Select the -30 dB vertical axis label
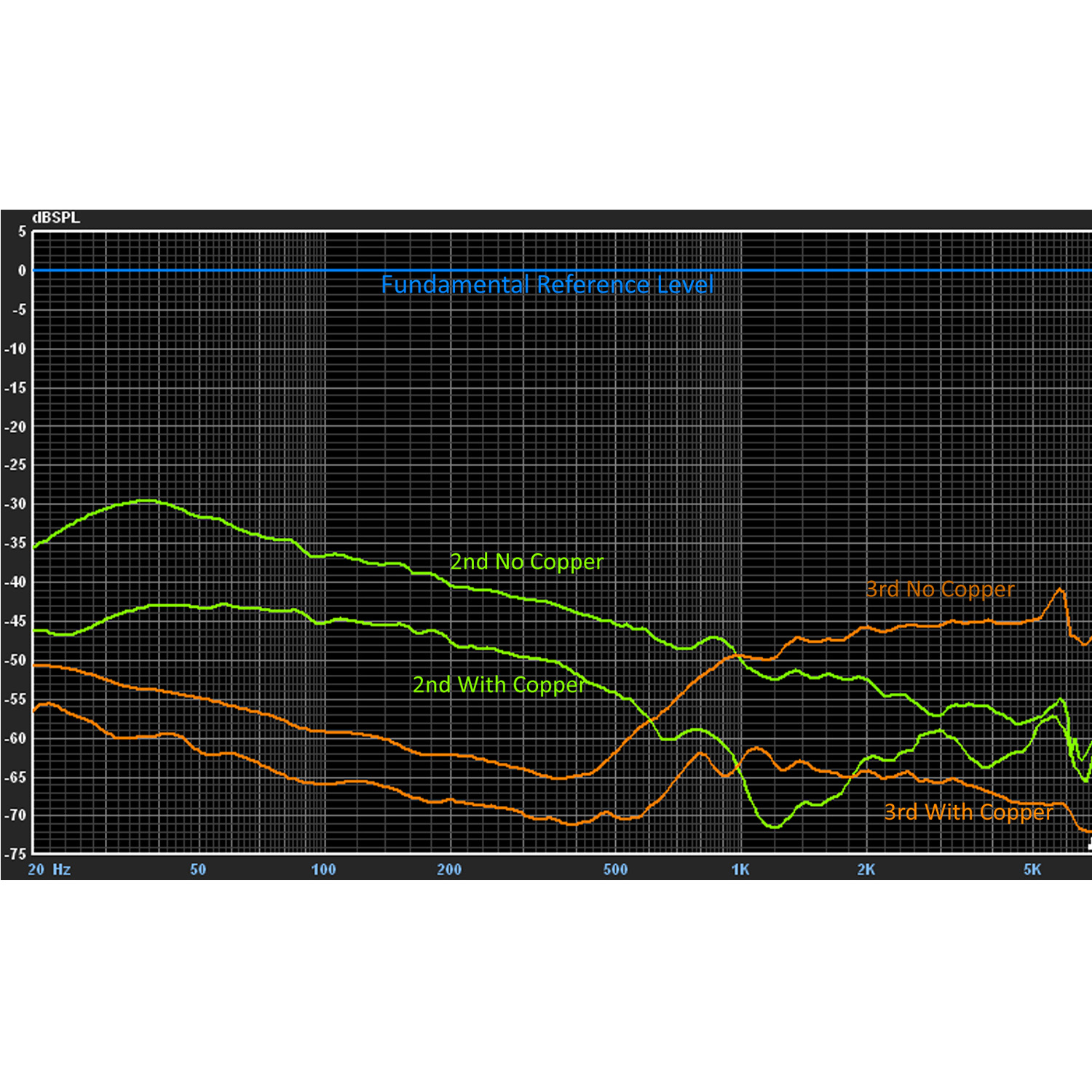This screenshot has height=1092, width=1092. point(15,504)
